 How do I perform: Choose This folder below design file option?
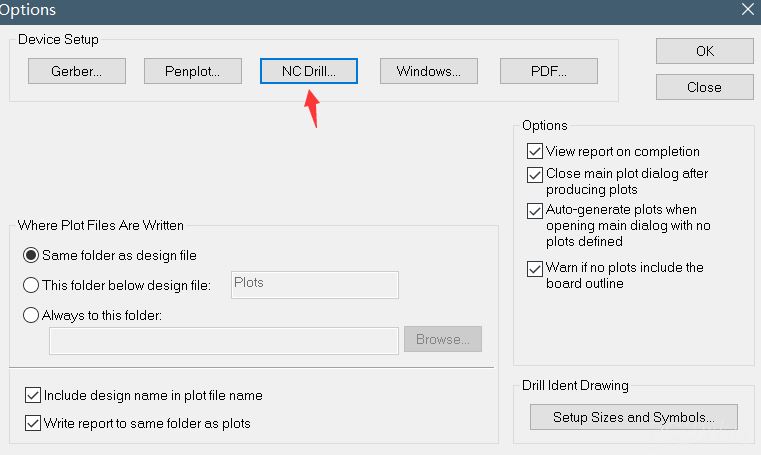coord(31,285)
